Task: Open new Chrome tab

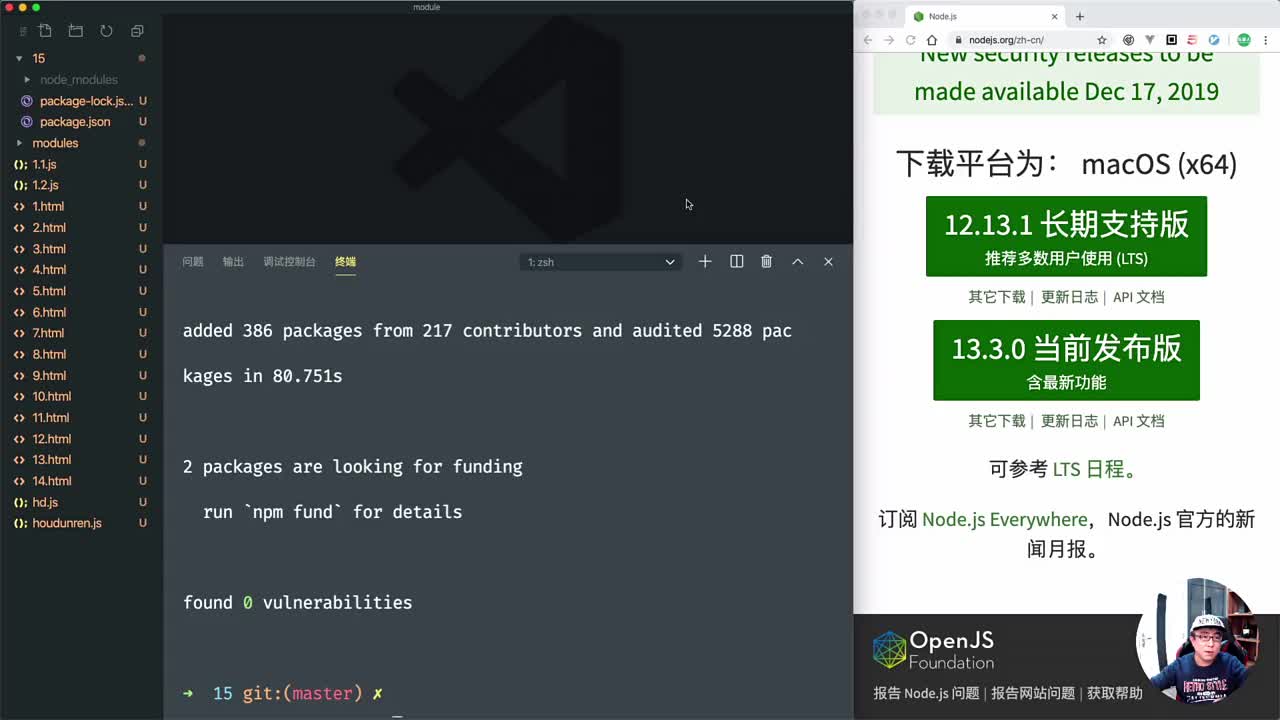Action: [1080, 16]
